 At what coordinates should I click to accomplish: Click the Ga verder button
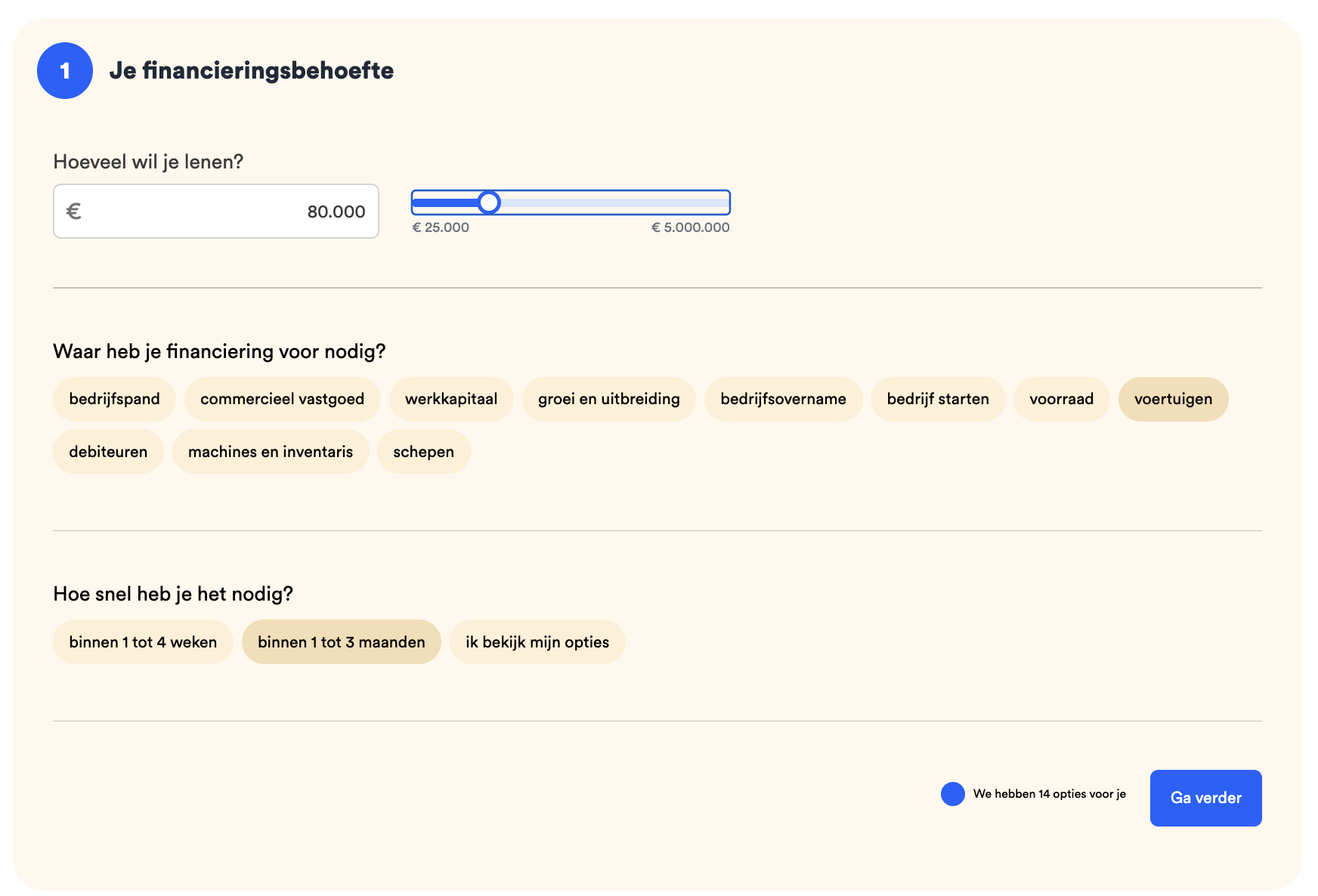(x=1205, y=798)
